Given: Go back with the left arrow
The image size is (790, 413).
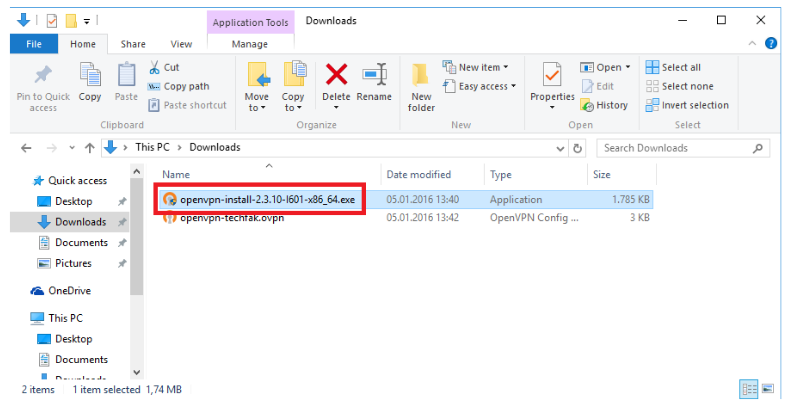Looking at the screenshot, I should [x=26, y=148].
